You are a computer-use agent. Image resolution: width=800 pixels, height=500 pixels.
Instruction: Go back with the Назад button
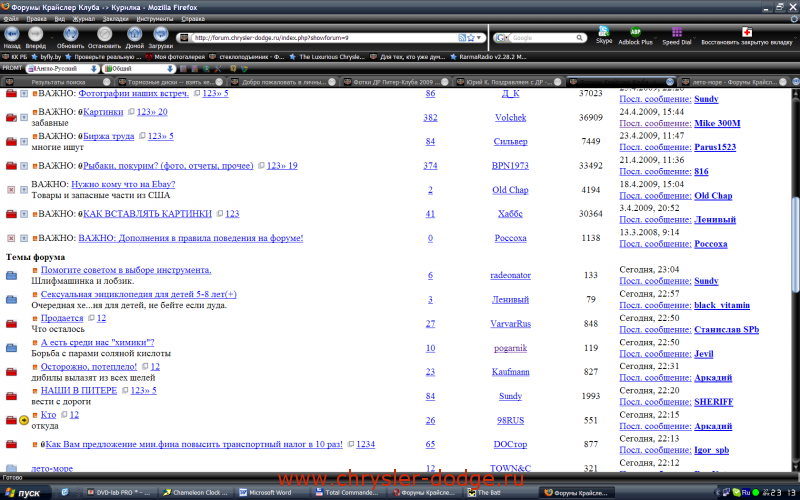click(11, 37)
